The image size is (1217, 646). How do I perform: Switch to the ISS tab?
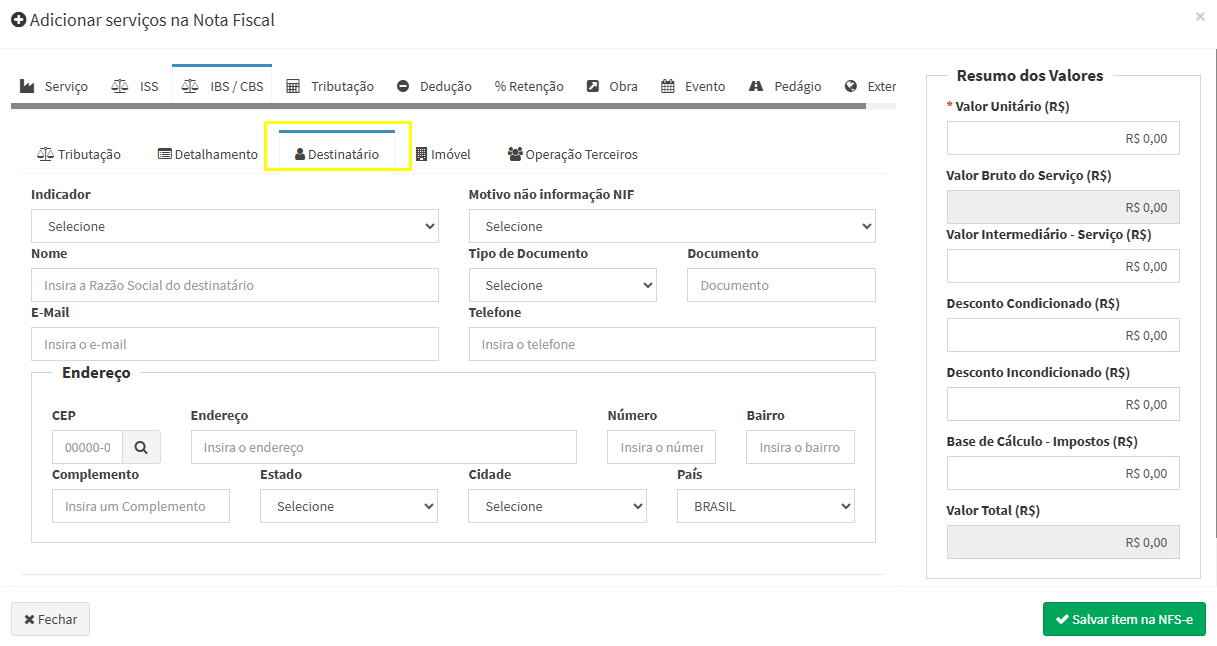(135, 86)
